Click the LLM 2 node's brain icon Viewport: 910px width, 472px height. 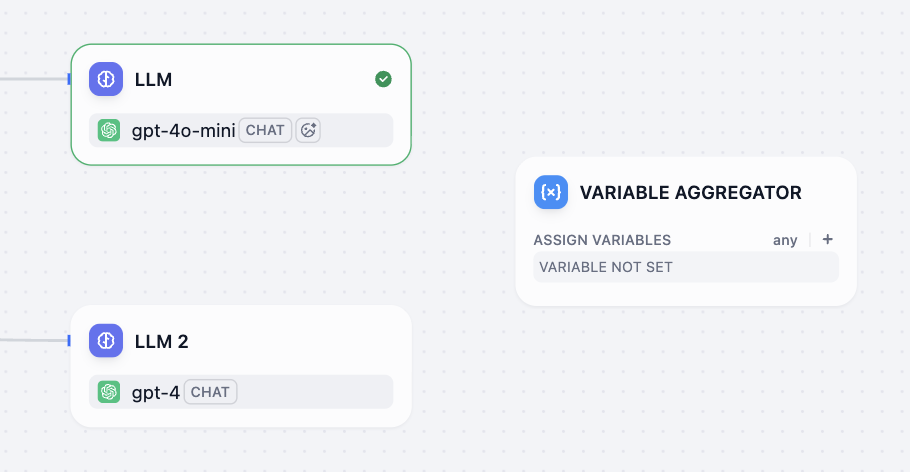pos(106,341)
